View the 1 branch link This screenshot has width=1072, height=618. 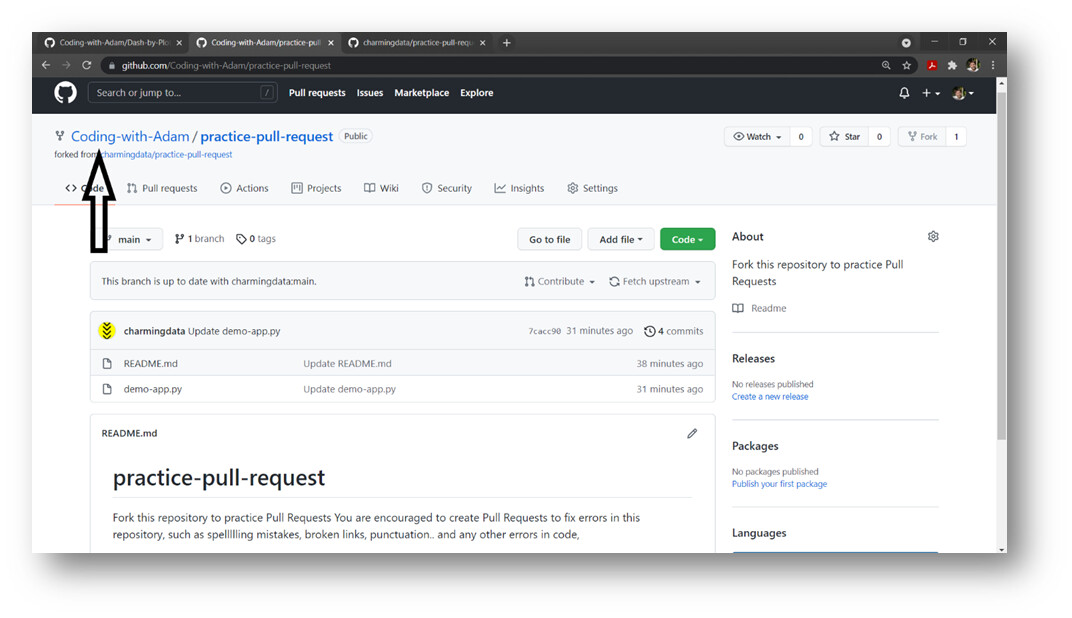(200, 239)
